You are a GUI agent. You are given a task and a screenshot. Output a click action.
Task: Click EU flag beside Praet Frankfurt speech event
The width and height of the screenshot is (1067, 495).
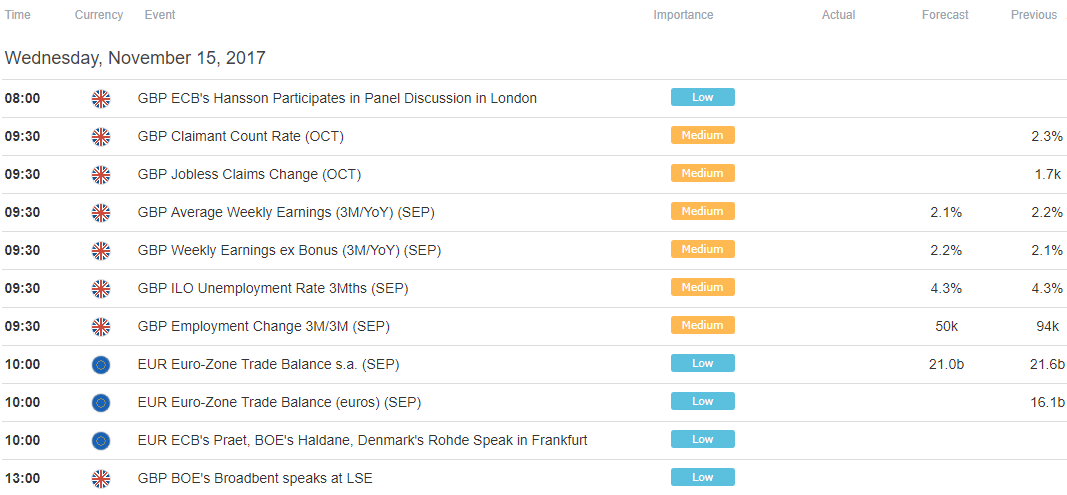point(101,441)
